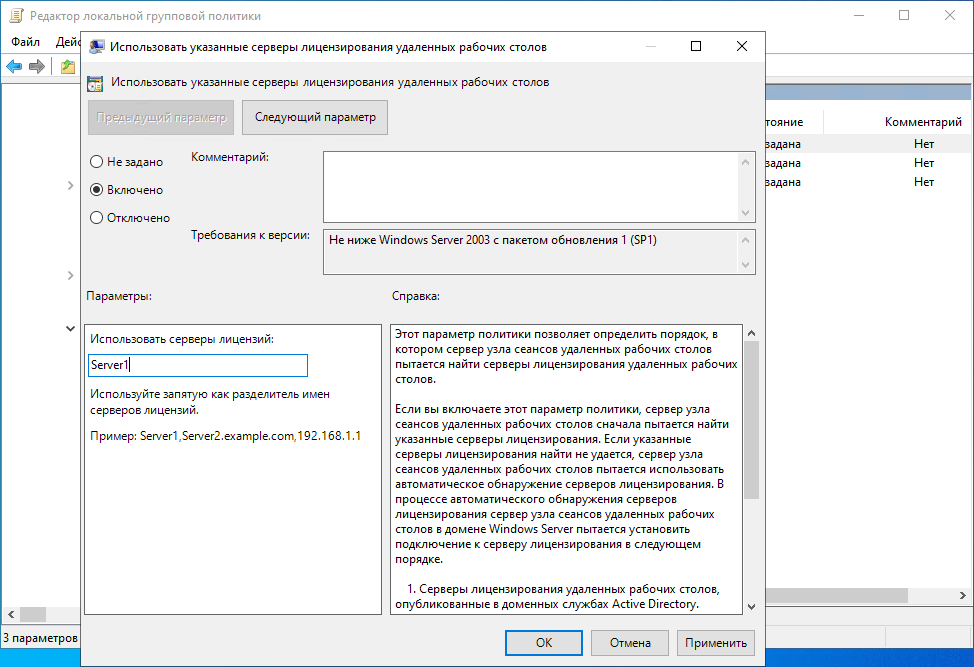The image size is (974, 667).
Task: Click the Справка scrollbar up arrow
Action: tap(751, 334)
